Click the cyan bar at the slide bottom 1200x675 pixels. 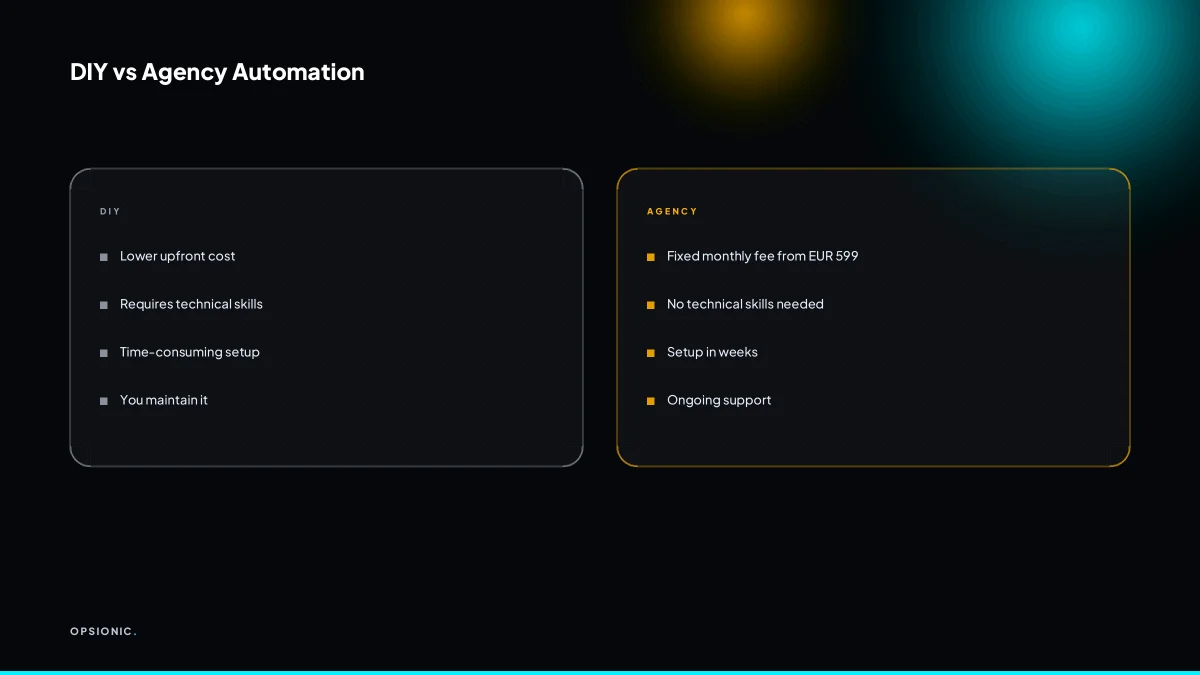click(x=600, y=673)
